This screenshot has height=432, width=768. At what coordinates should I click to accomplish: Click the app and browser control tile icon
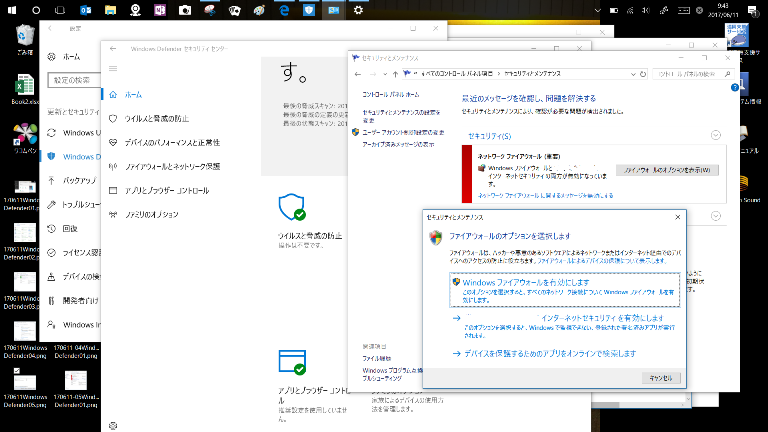coord(292,362)
